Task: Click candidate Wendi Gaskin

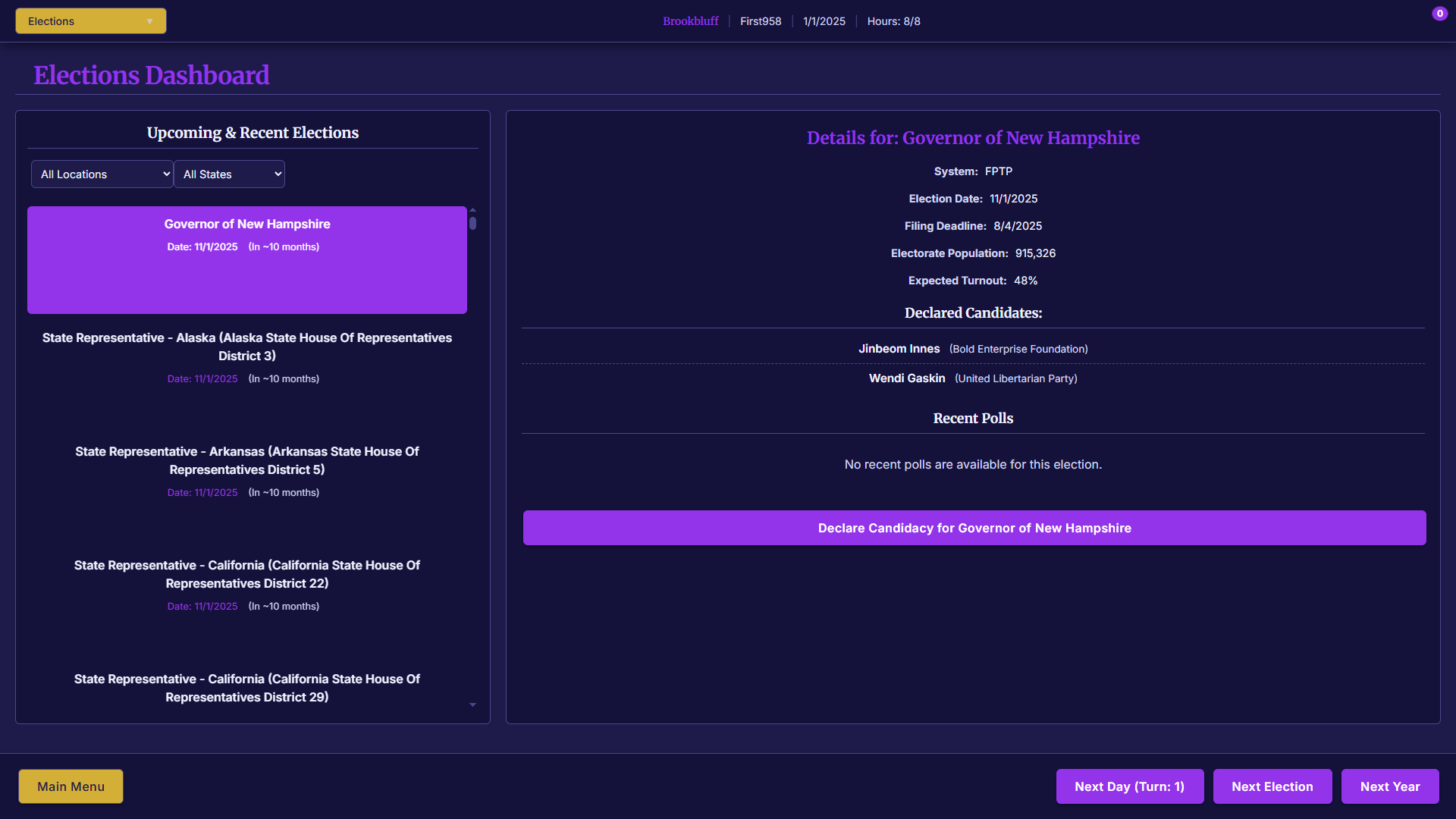Action: [x=907, y=378]
